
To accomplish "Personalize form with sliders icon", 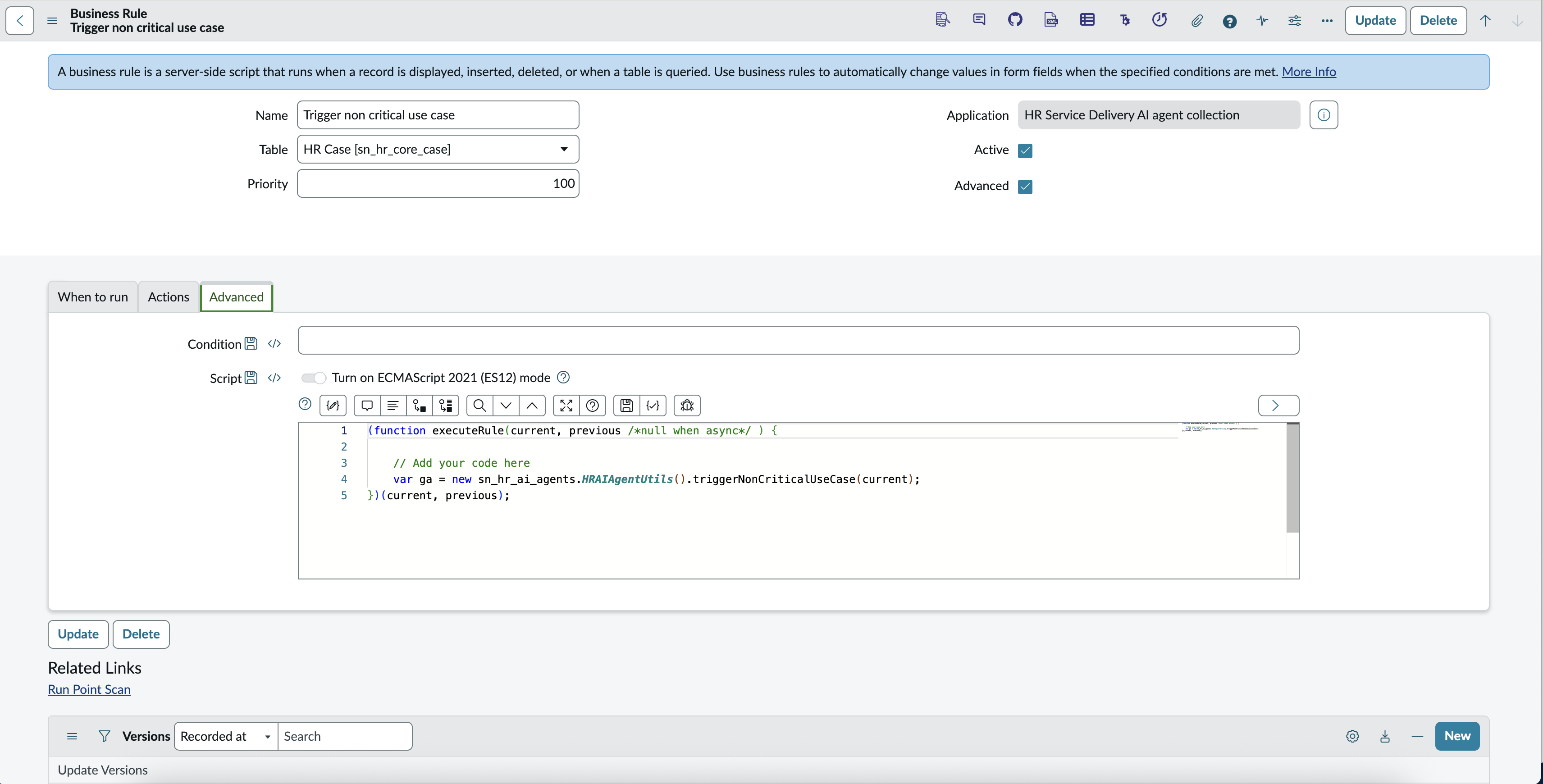I will pyautogui.click(x=1295, y=21).
